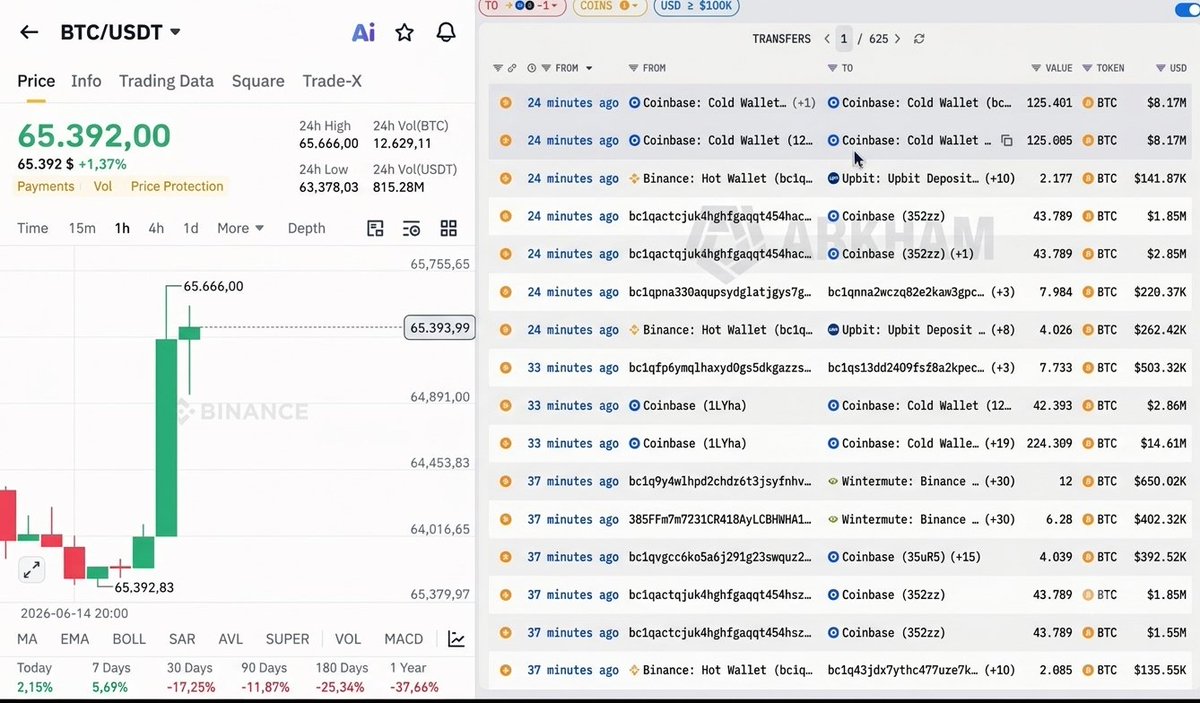Open the TO column filter icon
Viewport: 1200px width, 703px height.
[832, 68]
